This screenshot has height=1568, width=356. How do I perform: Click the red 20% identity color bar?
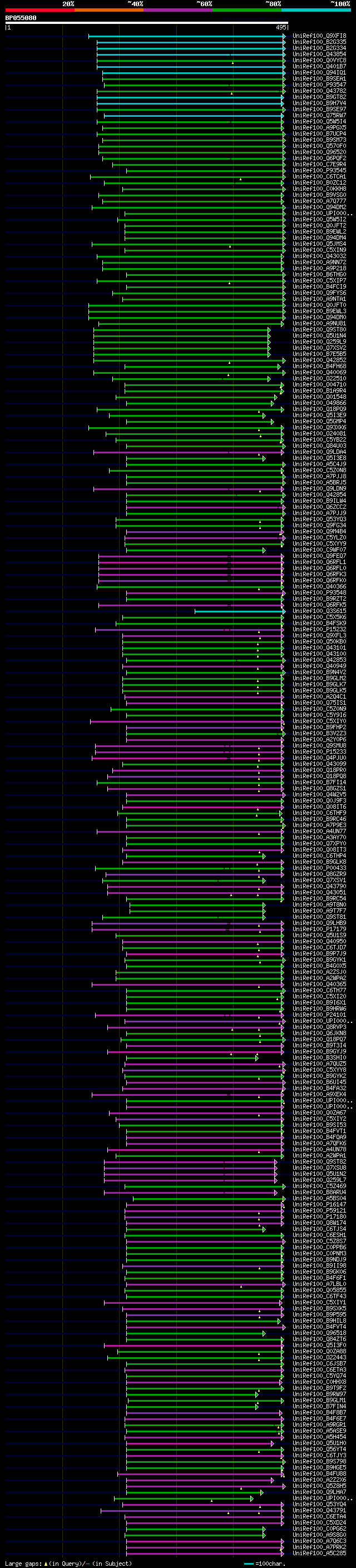[x=39, y=10]
